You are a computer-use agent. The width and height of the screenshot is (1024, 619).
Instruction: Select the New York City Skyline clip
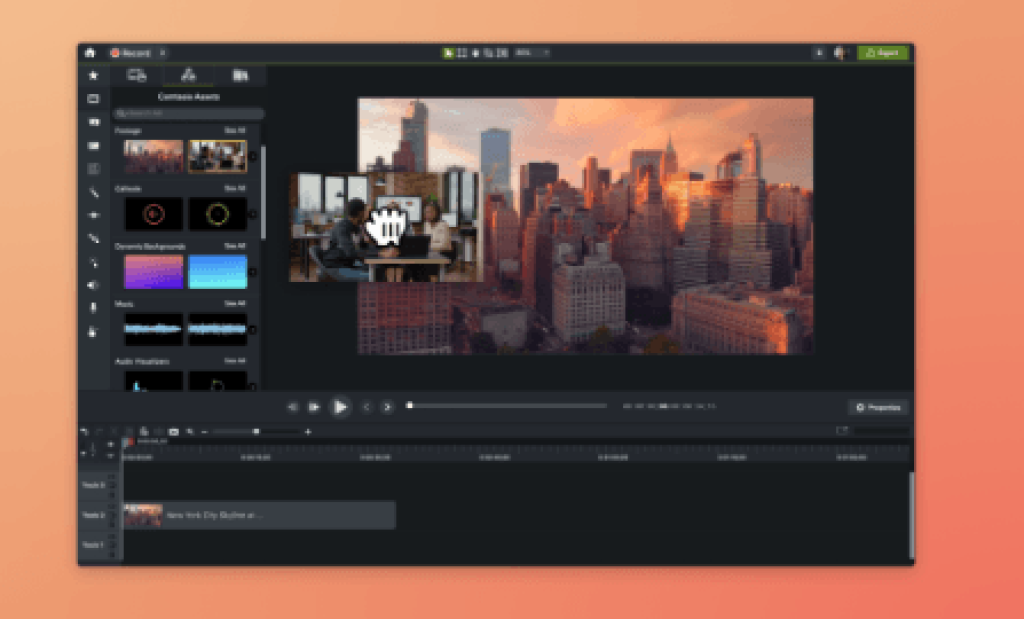260,516
